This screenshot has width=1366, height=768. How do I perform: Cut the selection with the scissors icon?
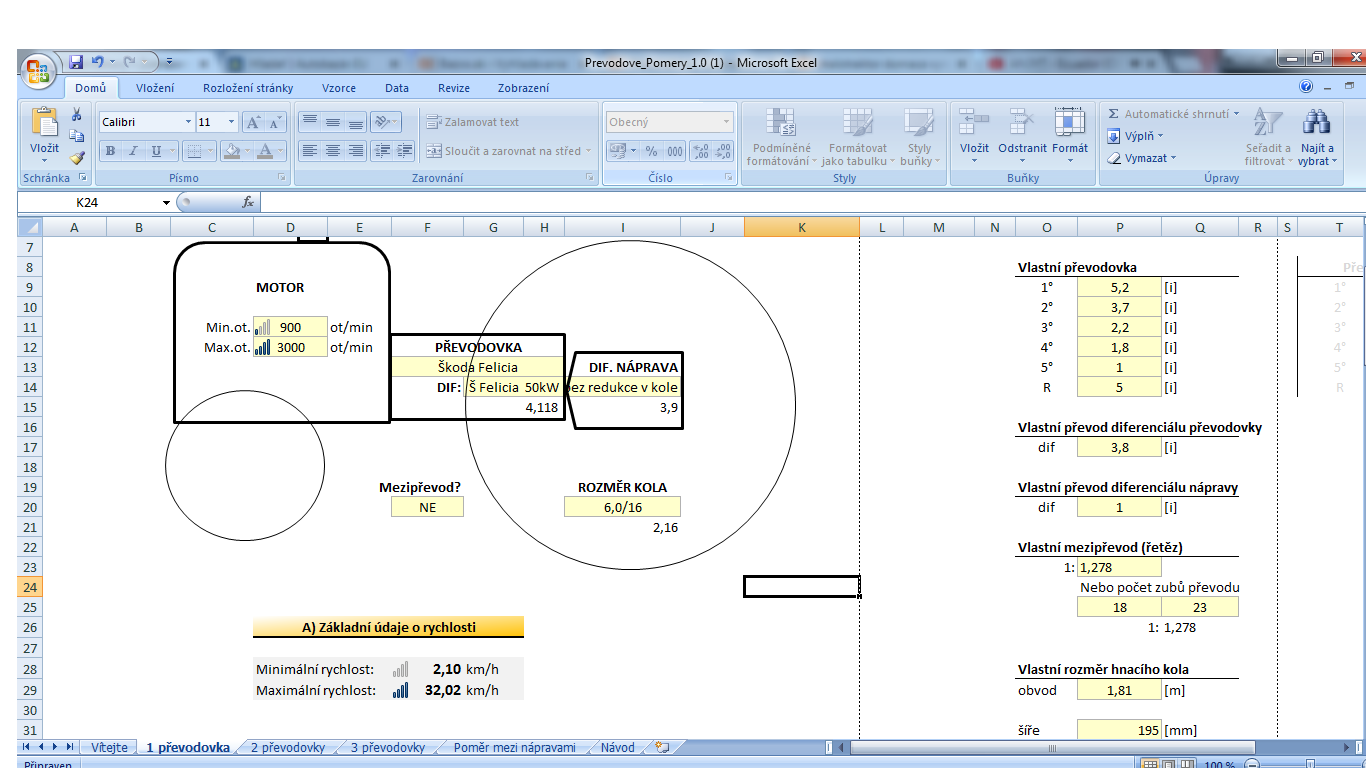(77, 115)
